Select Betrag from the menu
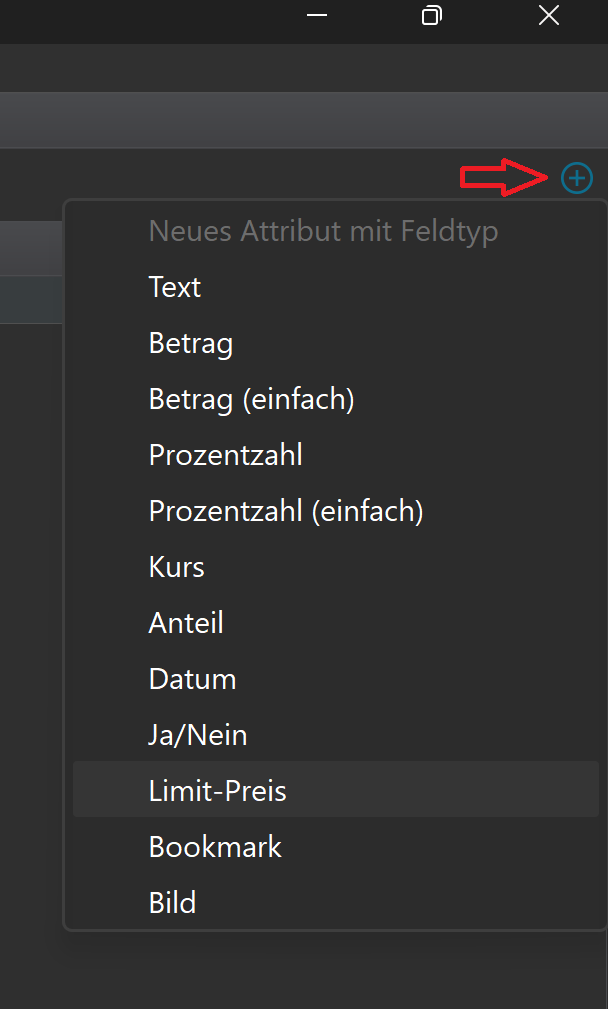This screenshot has width=608, height=1009. click(191, 344)
